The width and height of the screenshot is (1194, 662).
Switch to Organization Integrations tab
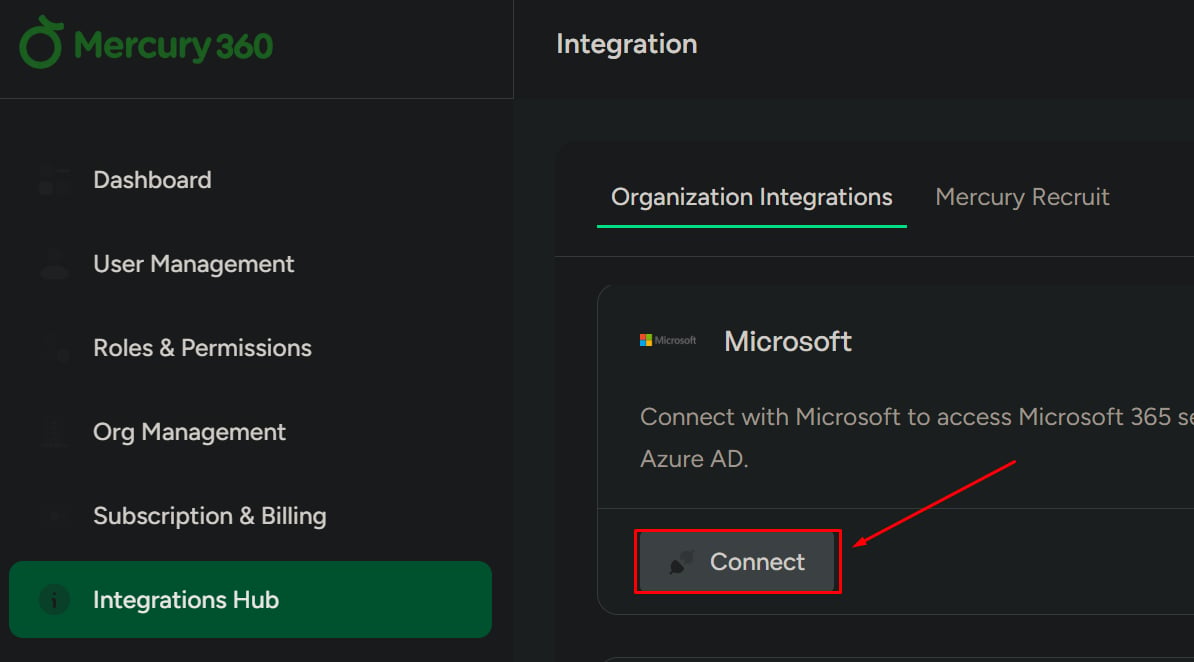pos(752,197)
